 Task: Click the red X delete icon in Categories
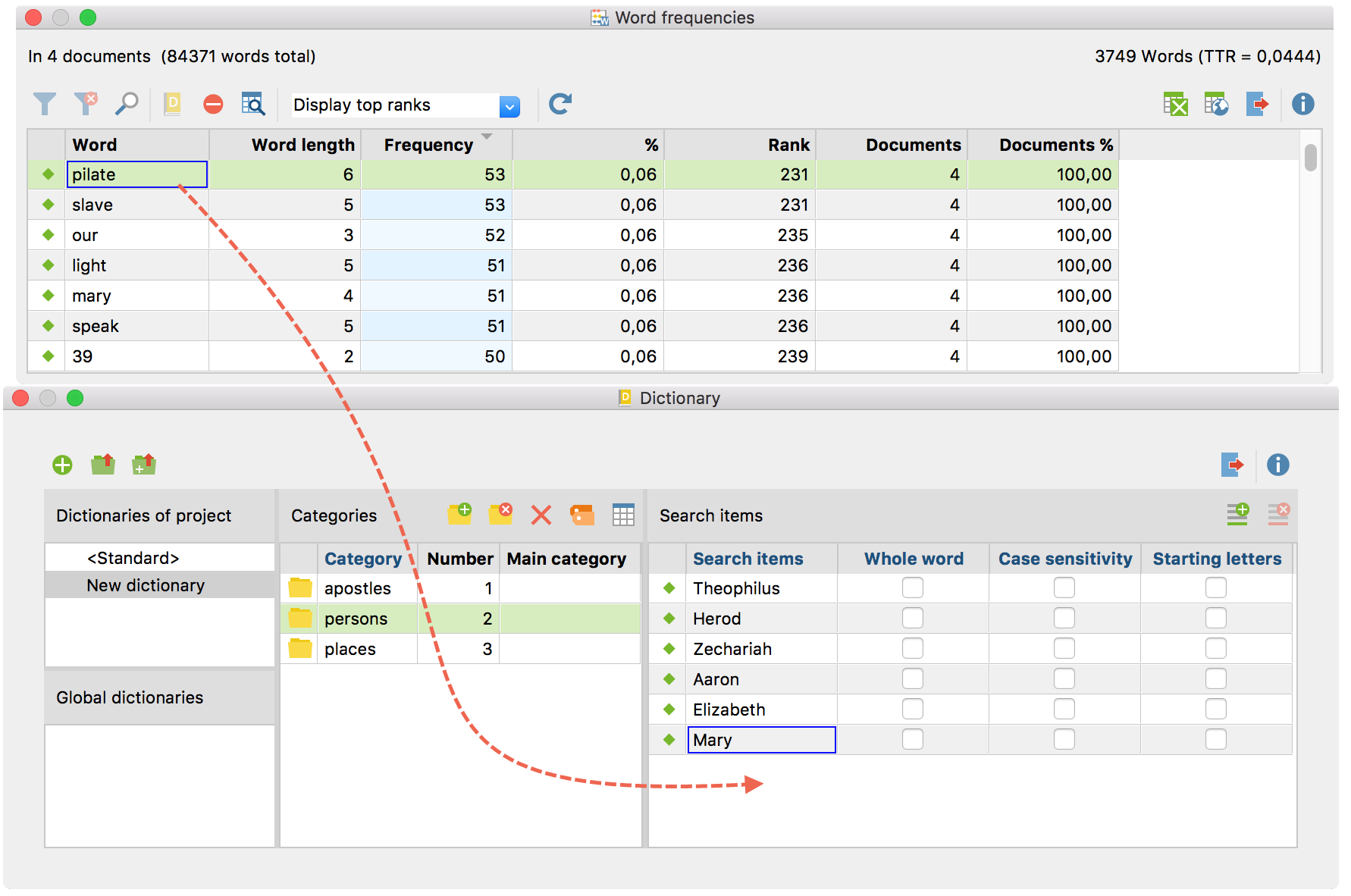point(541,515)
